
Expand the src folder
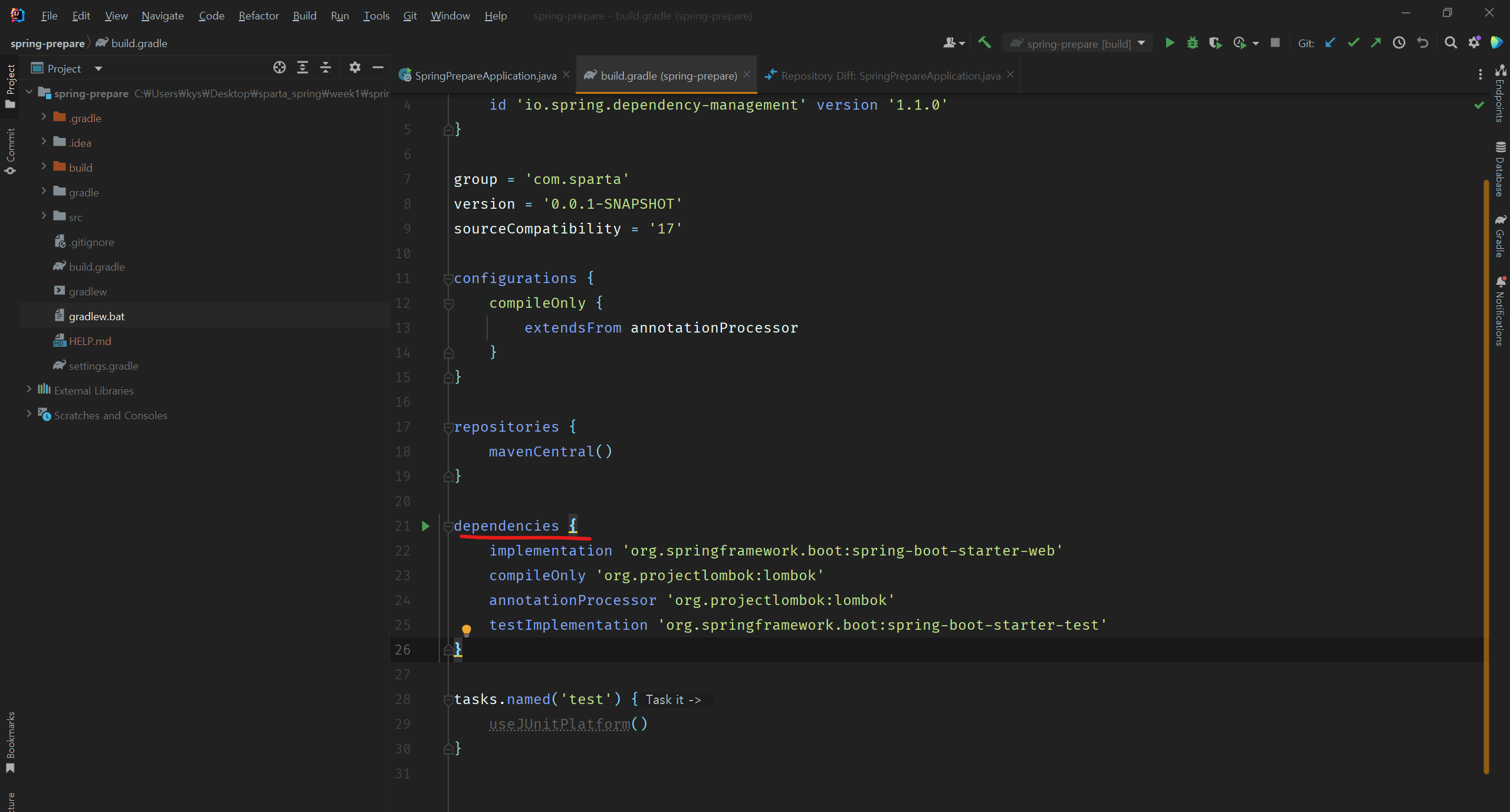(44, 216)
